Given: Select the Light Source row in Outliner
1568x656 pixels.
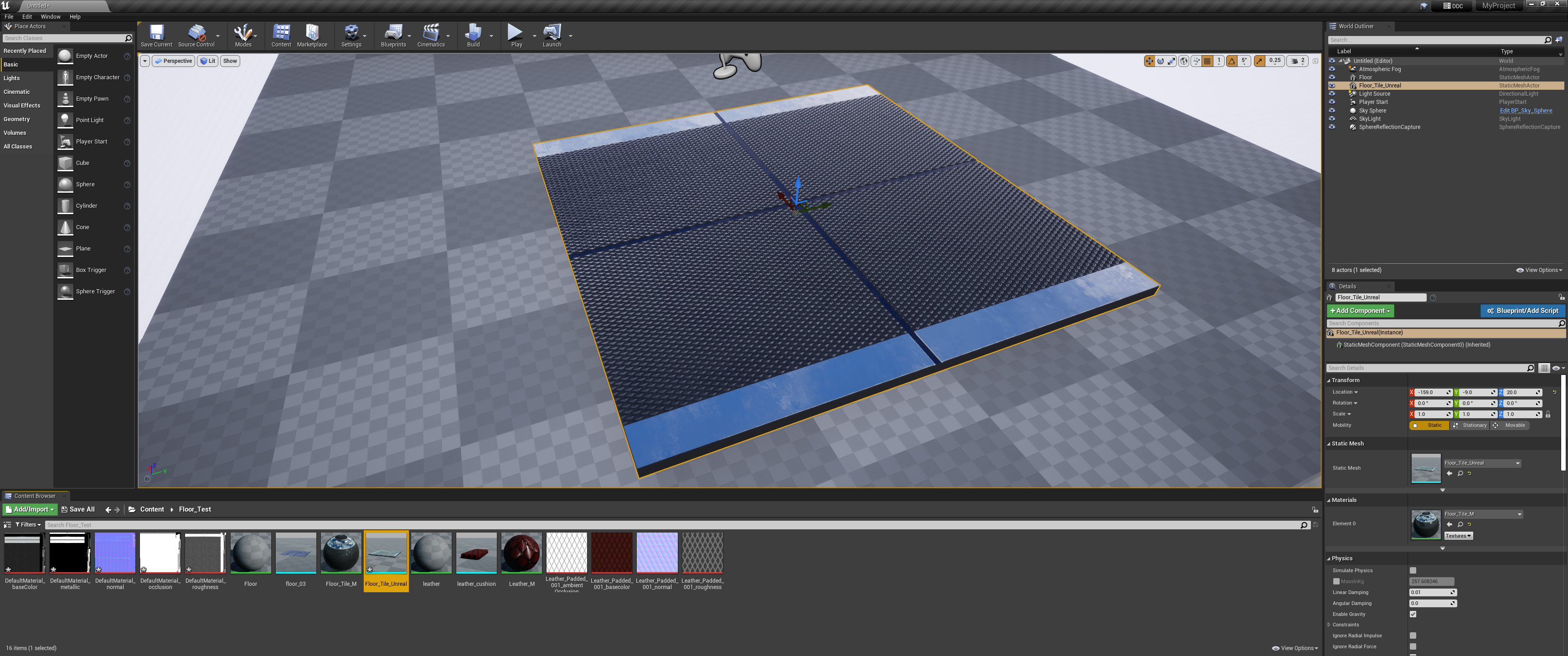Looking at the screenshot, I should tap(1446, 94).
